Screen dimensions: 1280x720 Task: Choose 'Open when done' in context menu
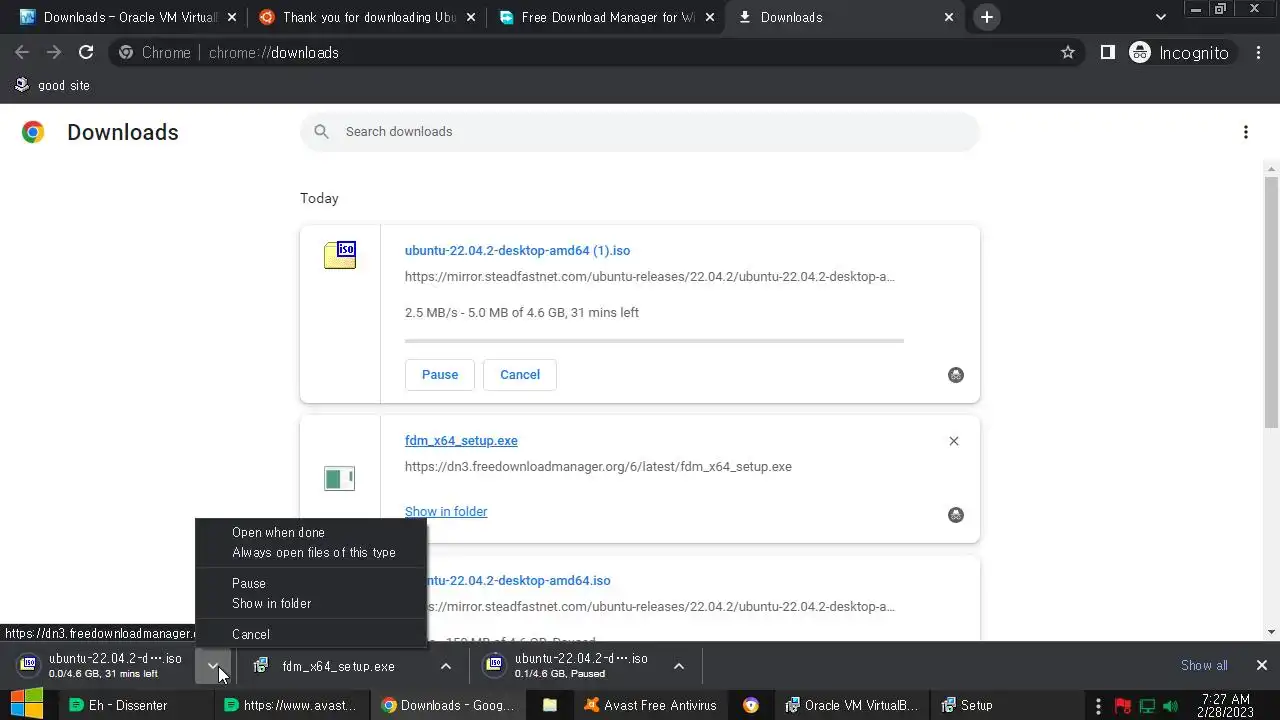[278, 533]
